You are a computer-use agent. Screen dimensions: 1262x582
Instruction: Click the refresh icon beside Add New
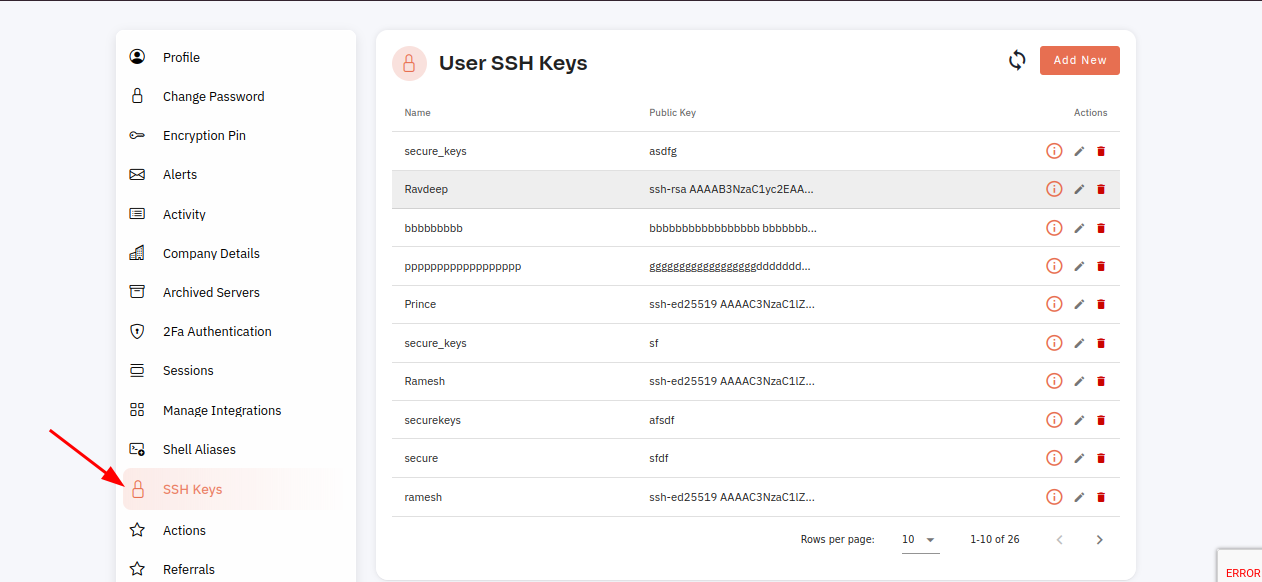click(1017, 60)
